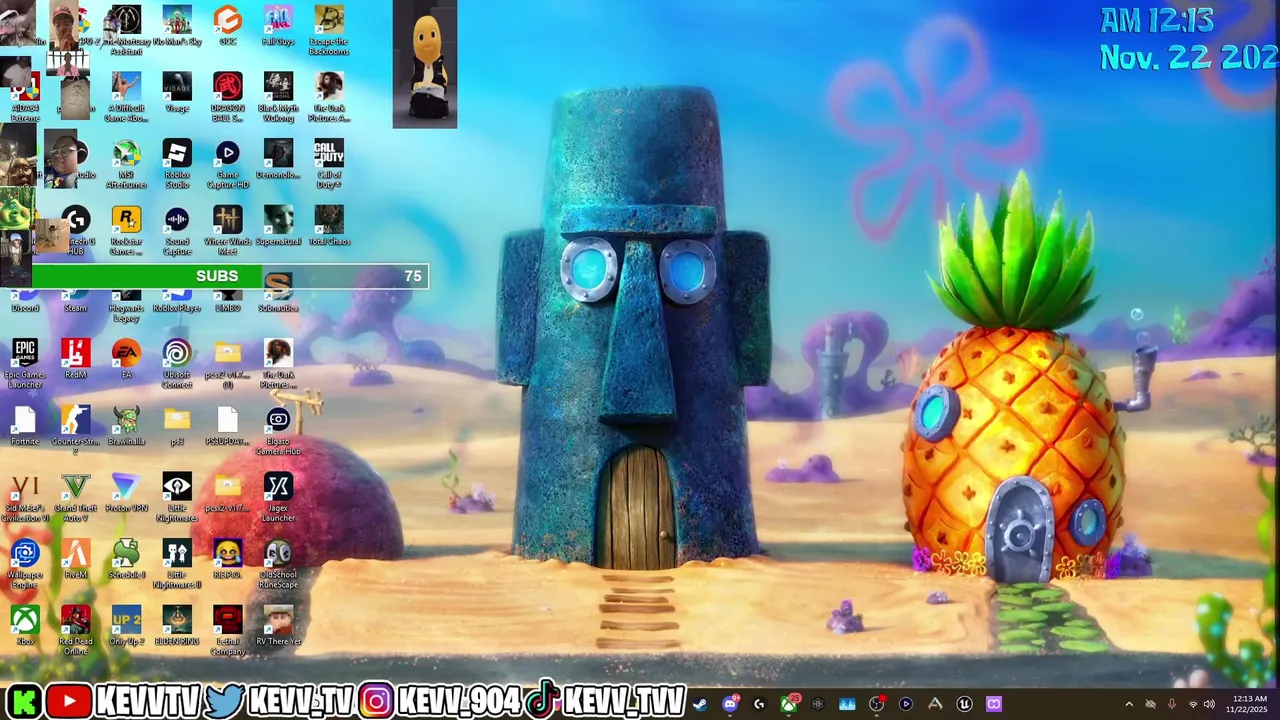Select the Call of Duty desktop icon
The width and height of the screenshot is (1280, 720).
tap(329, 165)
